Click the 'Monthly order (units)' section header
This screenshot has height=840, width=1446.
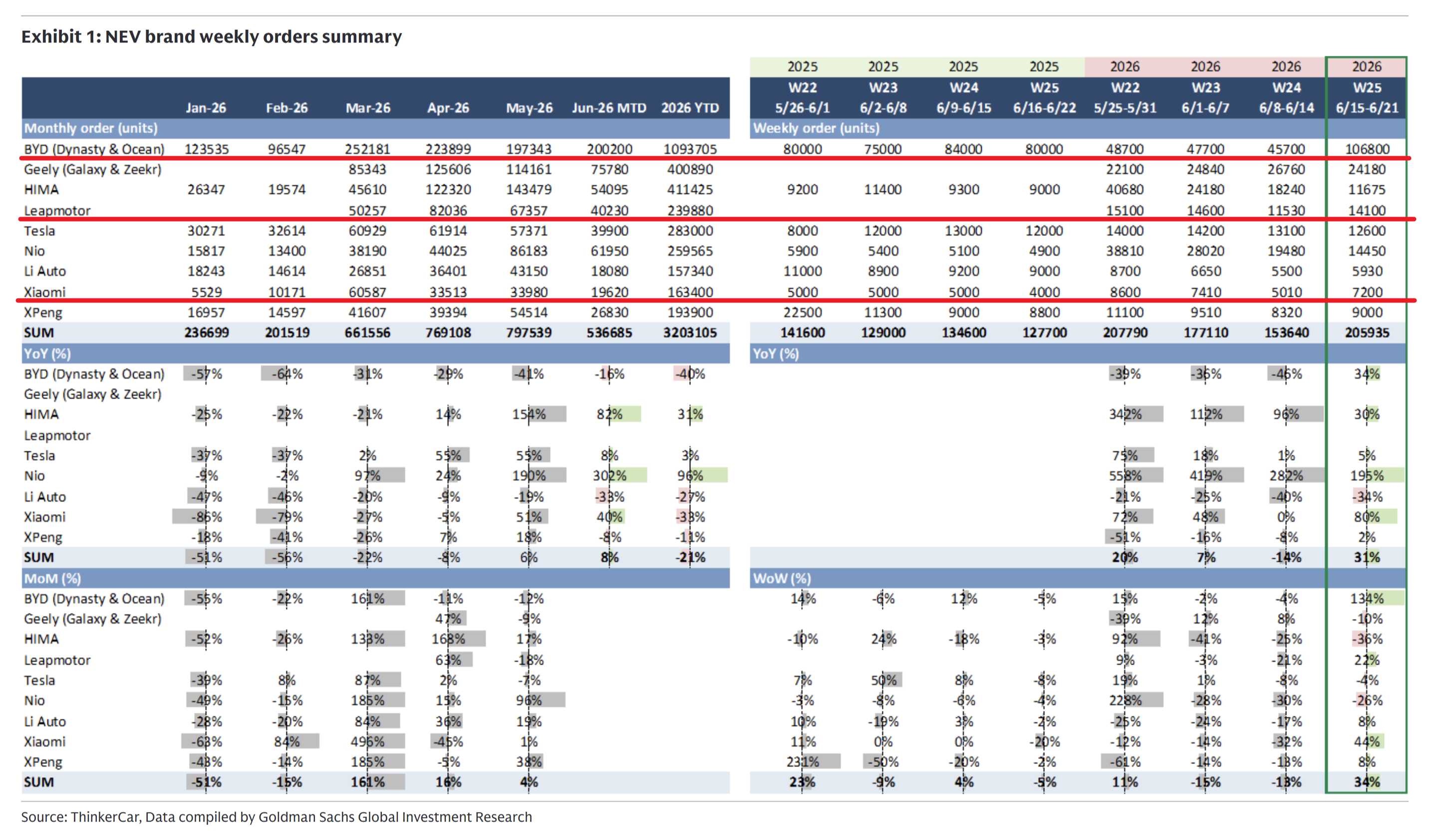[91, 128]
